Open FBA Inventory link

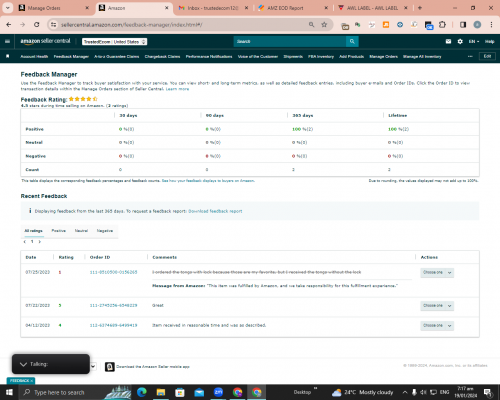tap(321, 56)
